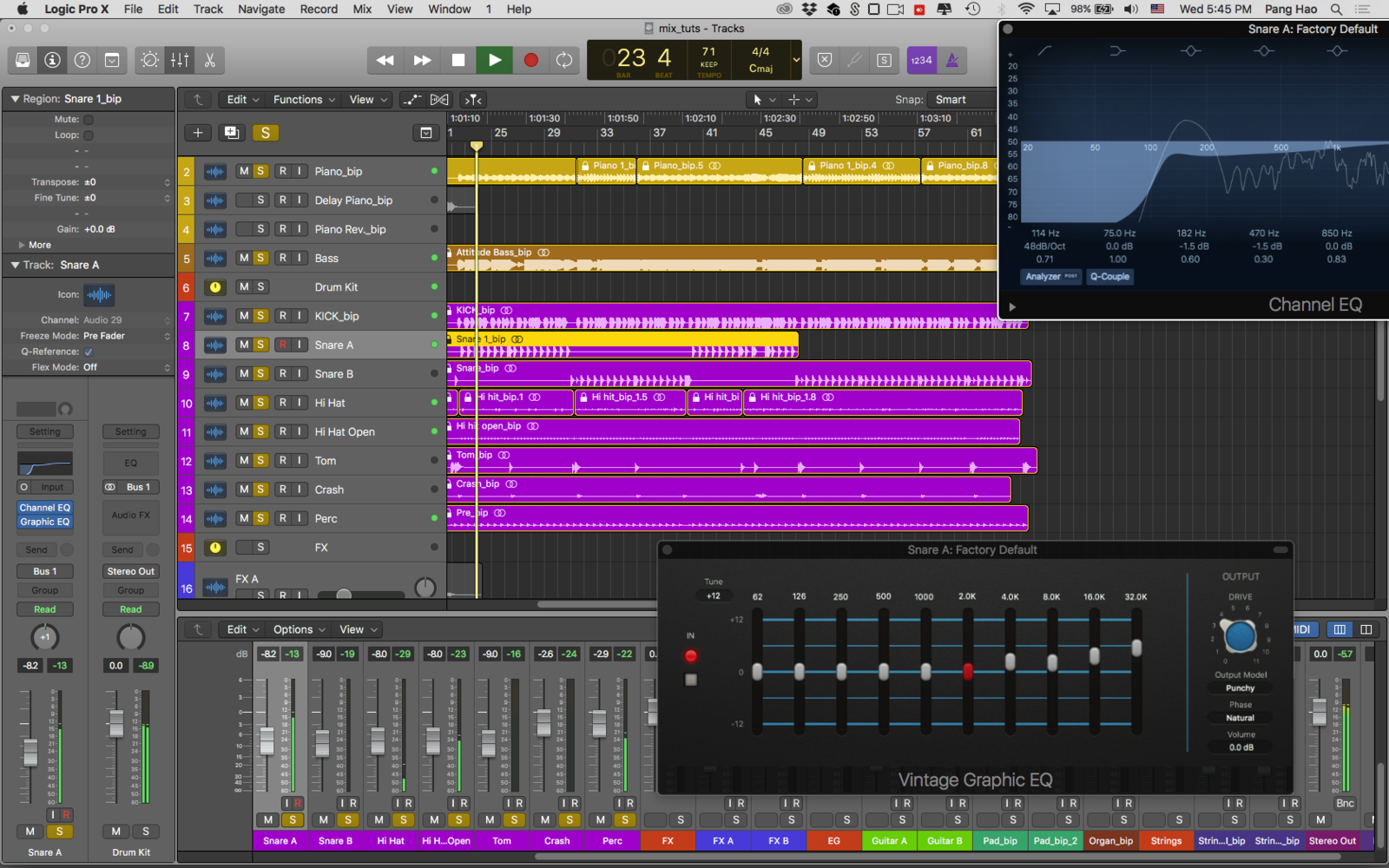Uncheck the Q-Reference checkbox
Image resolution: width=1389 pixels, height=868 pixels.
89,352
